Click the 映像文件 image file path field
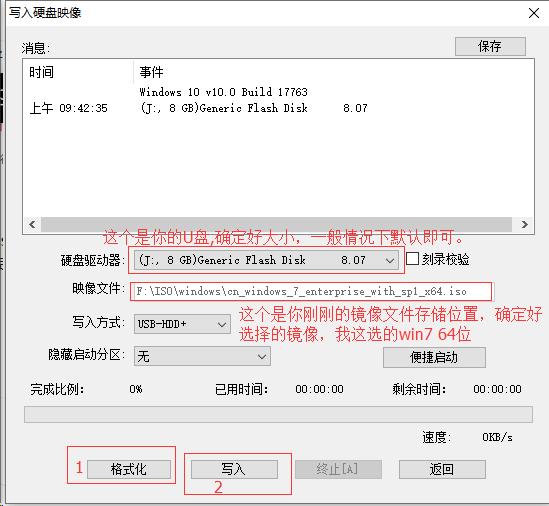 [x=311, y=291]
